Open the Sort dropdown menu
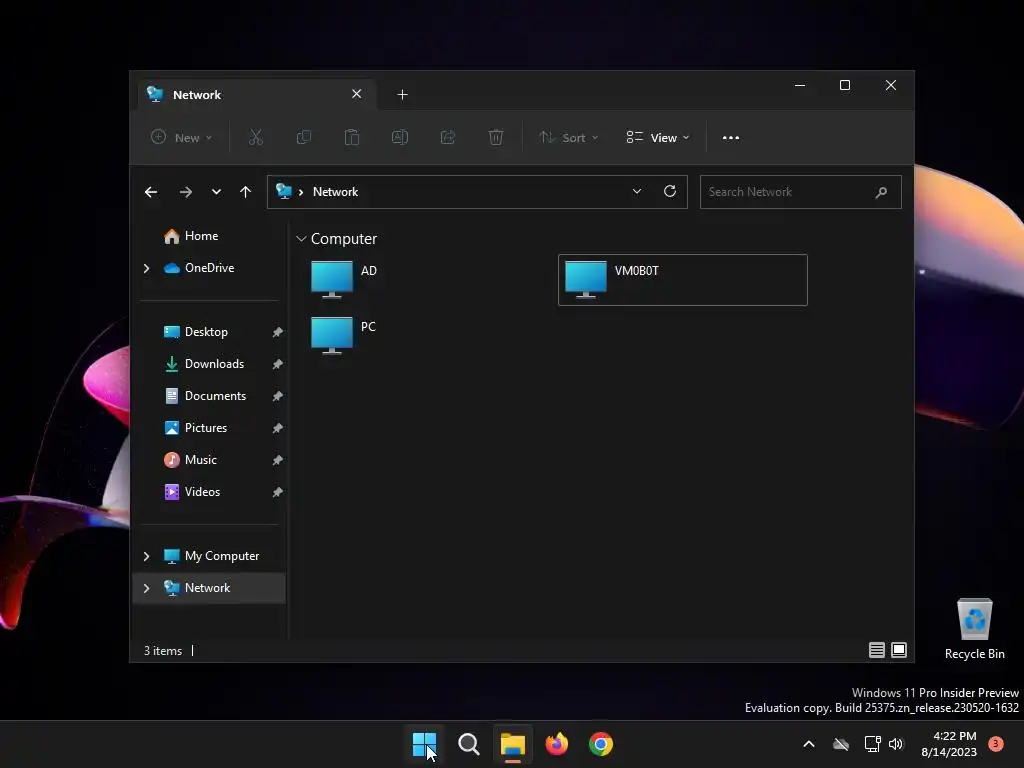This screenshot has width=1024, height=768. coord(568,137)
